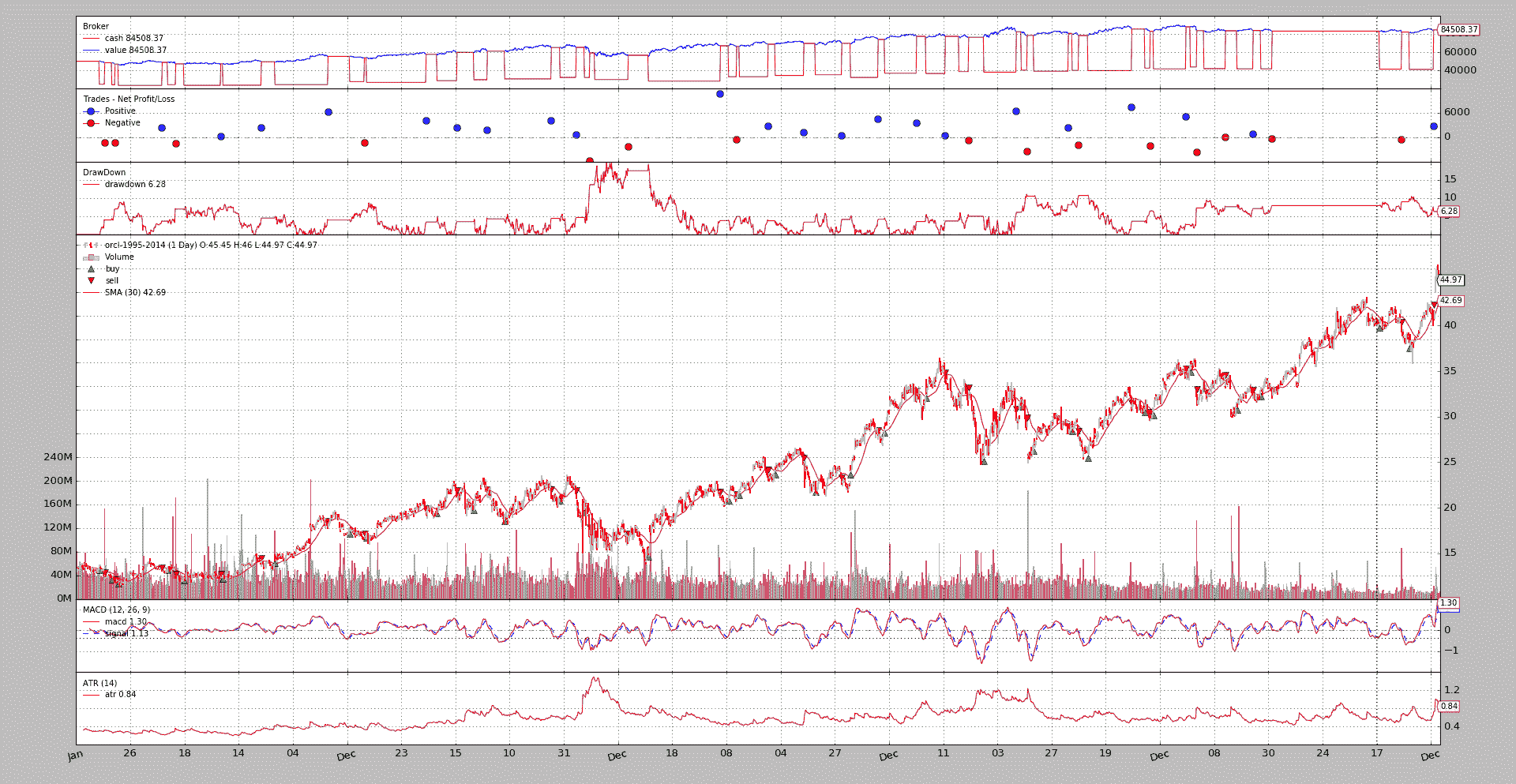1516x784 pixels.
Task: Click the Negative legend red dot
Action: [x=91, y=123]
